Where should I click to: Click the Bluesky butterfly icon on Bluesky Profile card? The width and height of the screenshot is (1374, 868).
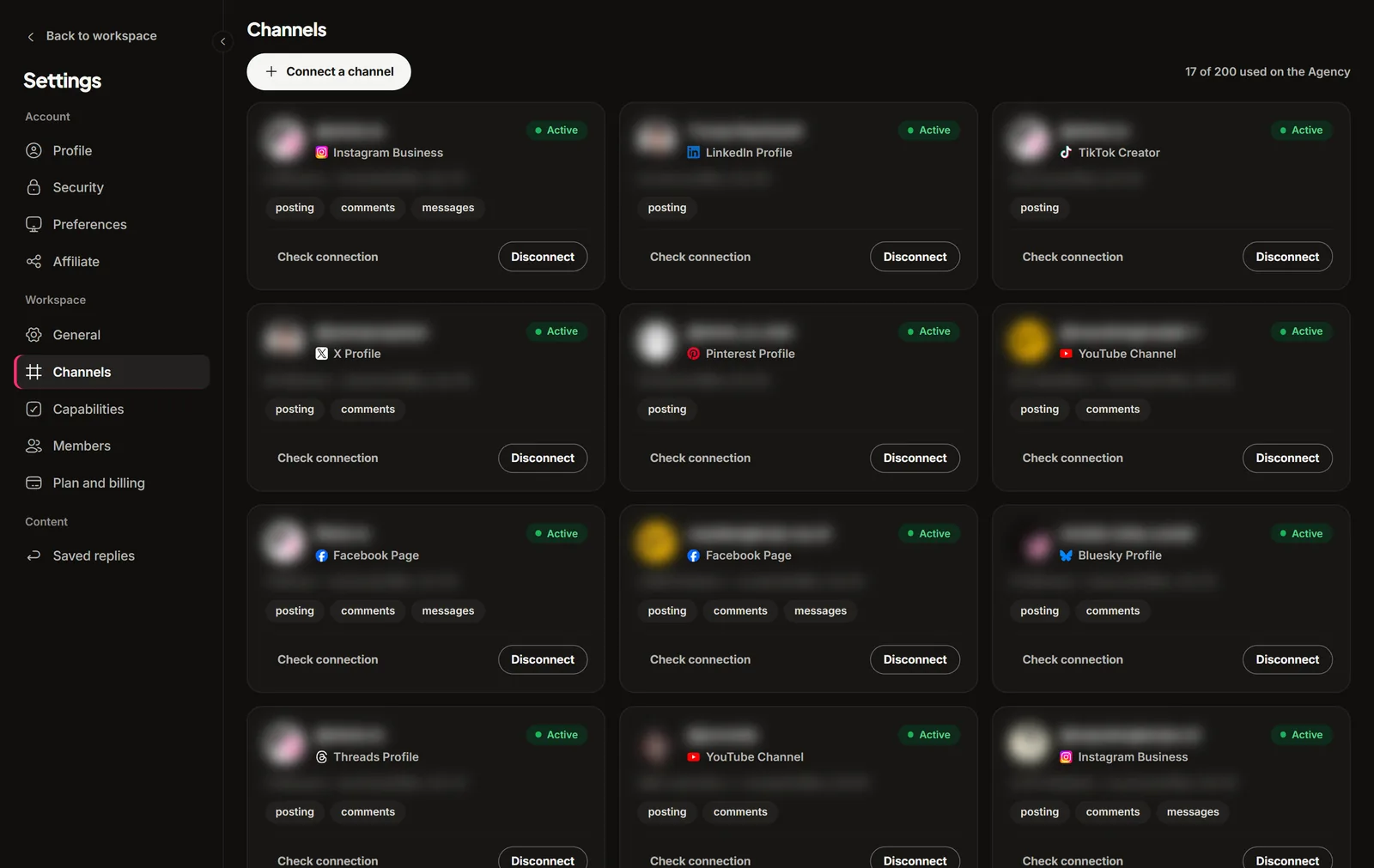coord(1066,555)
